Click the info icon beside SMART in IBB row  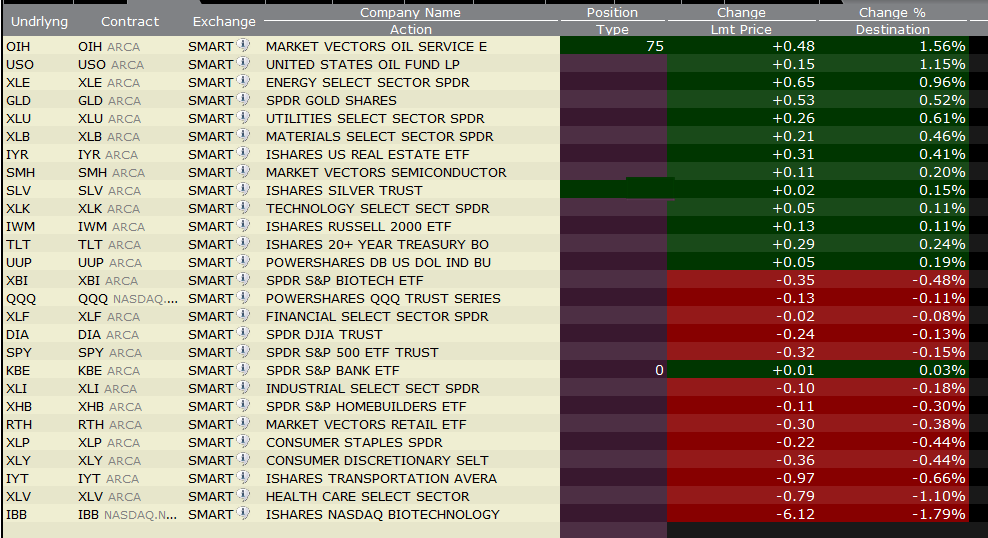coord(243,514)
